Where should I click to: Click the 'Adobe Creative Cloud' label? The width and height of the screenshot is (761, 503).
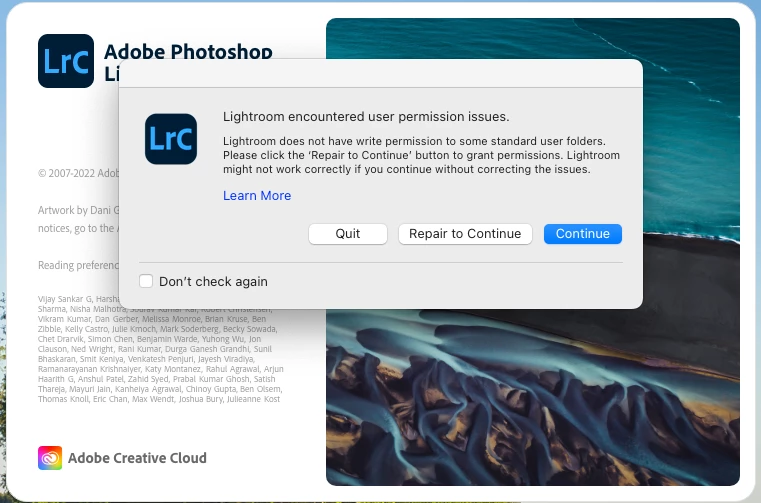click(137, 458)
